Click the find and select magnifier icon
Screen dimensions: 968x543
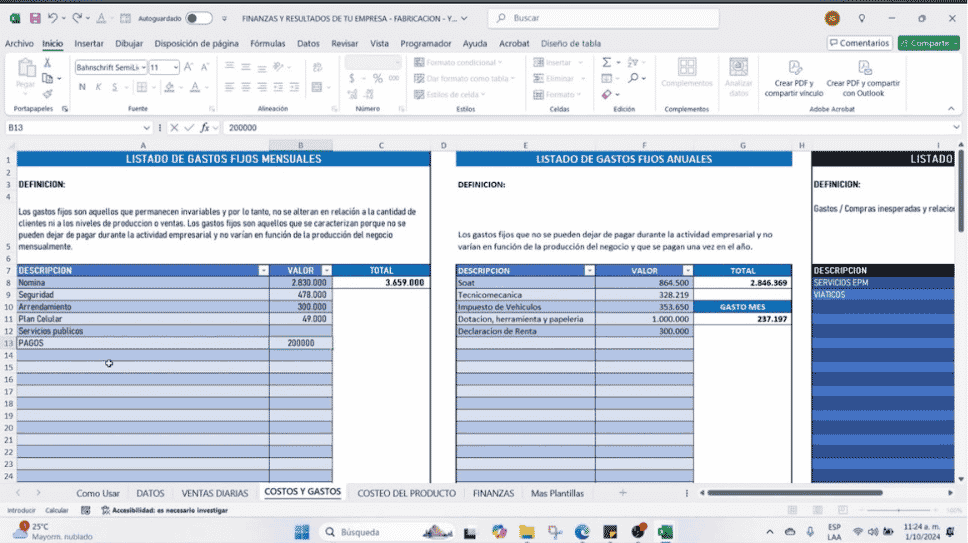[633, 78]
